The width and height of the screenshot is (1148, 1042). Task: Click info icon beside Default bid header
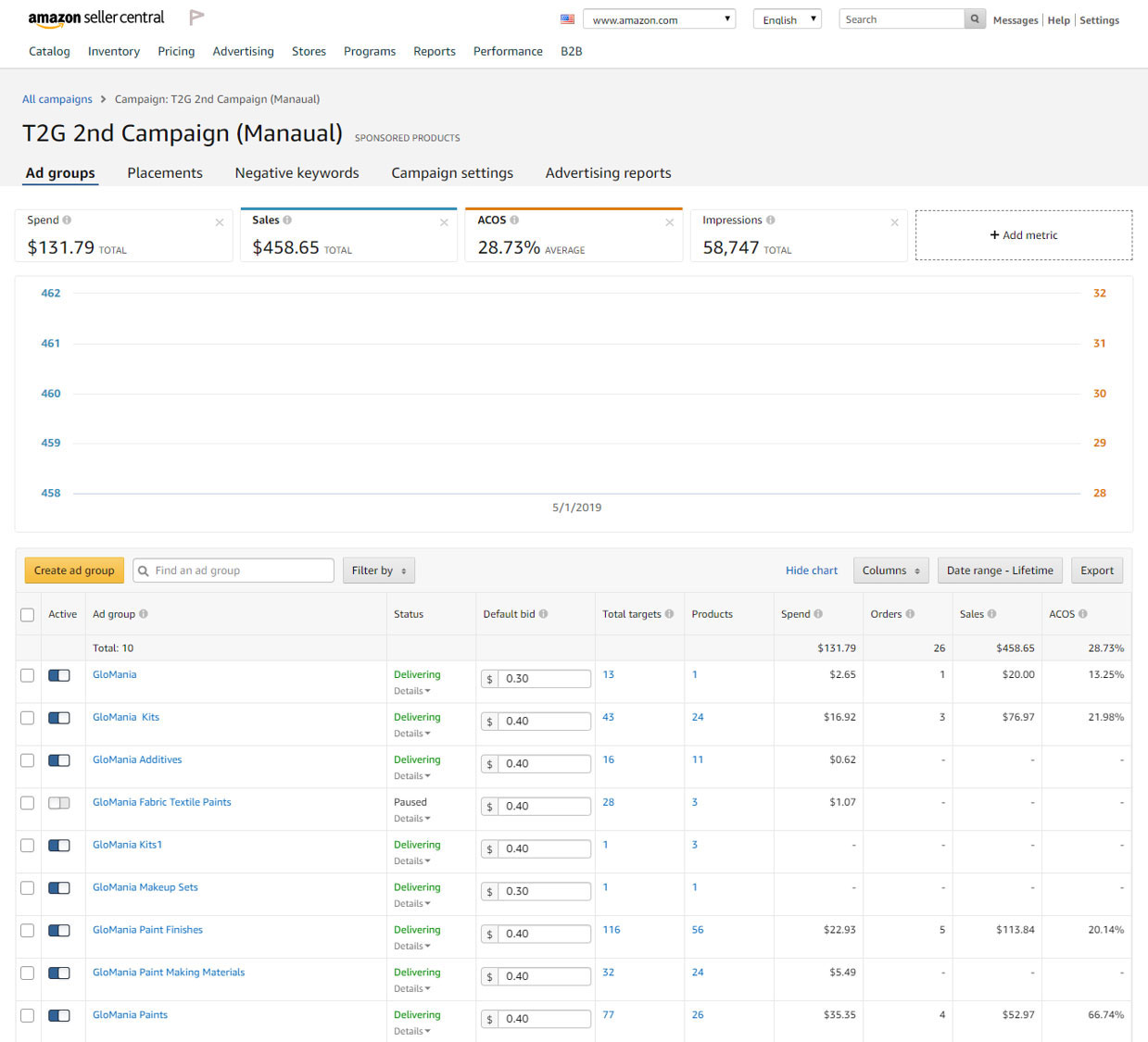(x=543, y=614)
